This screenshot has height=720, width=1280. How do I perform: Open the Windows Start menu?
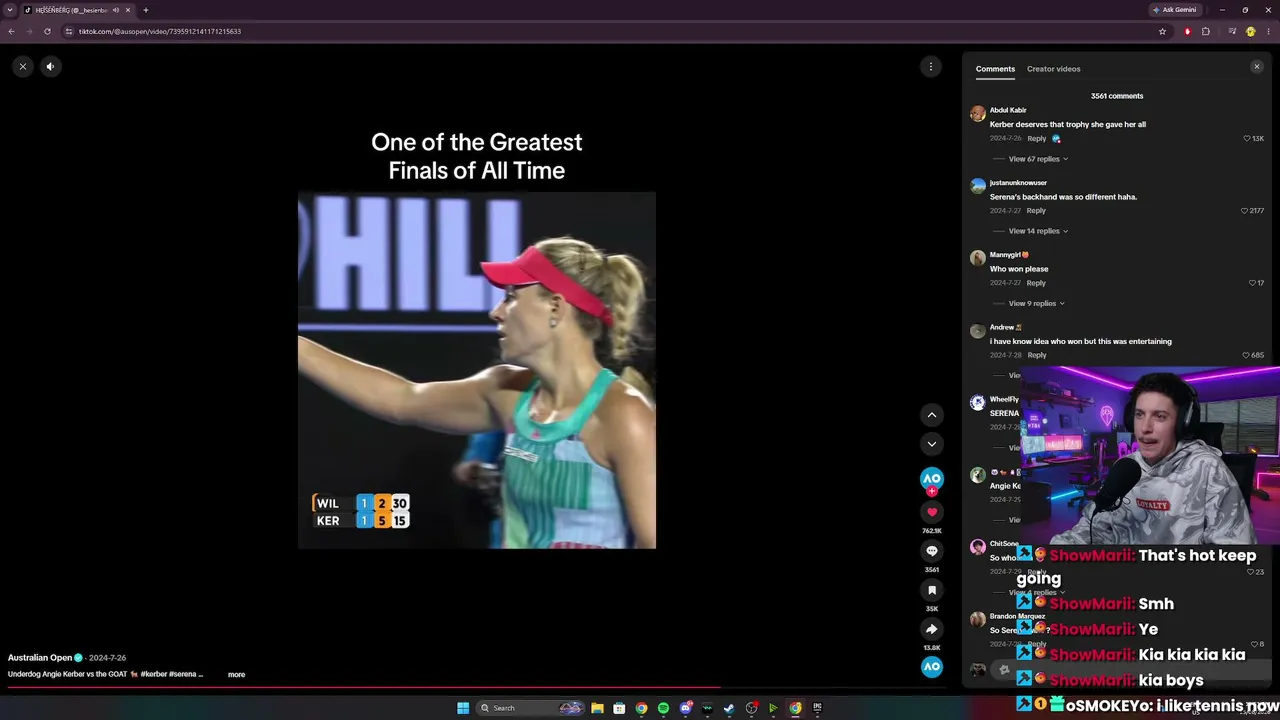coord(463,708)
